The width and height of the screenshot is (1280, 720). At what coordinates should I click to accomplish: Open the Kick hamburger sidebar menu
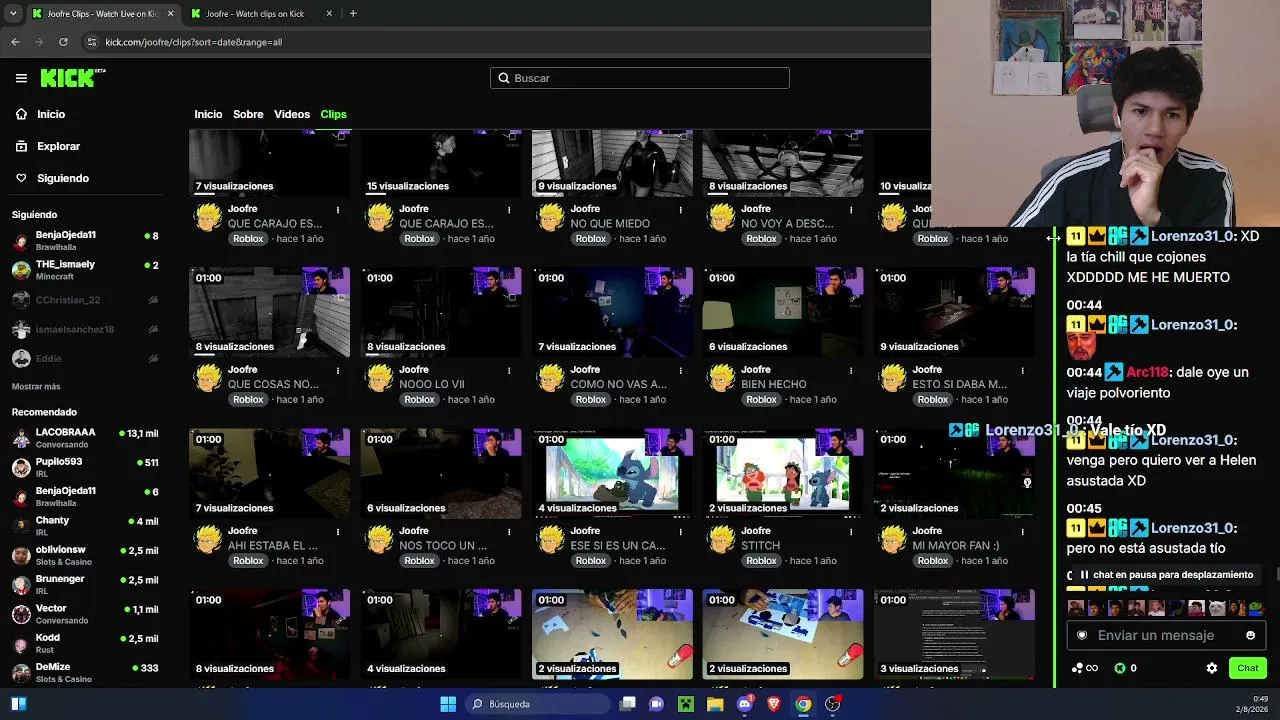[x=21, y=78]
